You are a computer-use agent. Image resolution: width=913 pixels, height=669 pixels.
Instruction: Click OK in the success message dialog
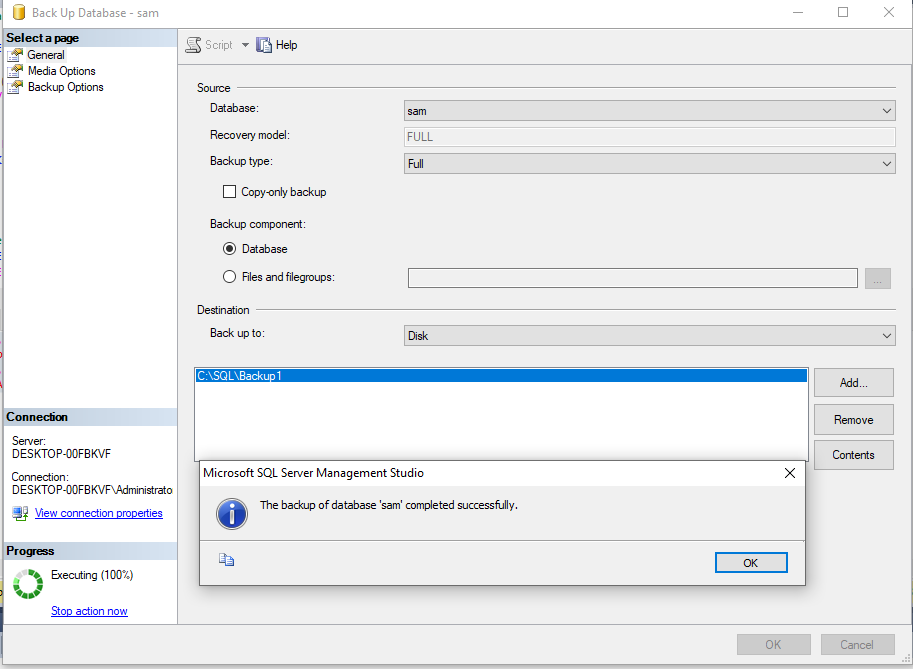(751, 562)
